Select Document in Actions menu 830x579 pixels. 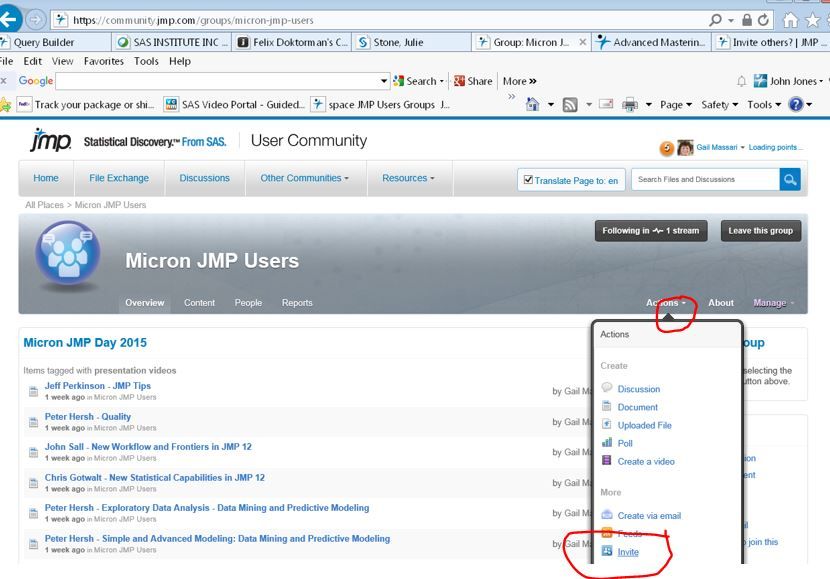[637, 407]
